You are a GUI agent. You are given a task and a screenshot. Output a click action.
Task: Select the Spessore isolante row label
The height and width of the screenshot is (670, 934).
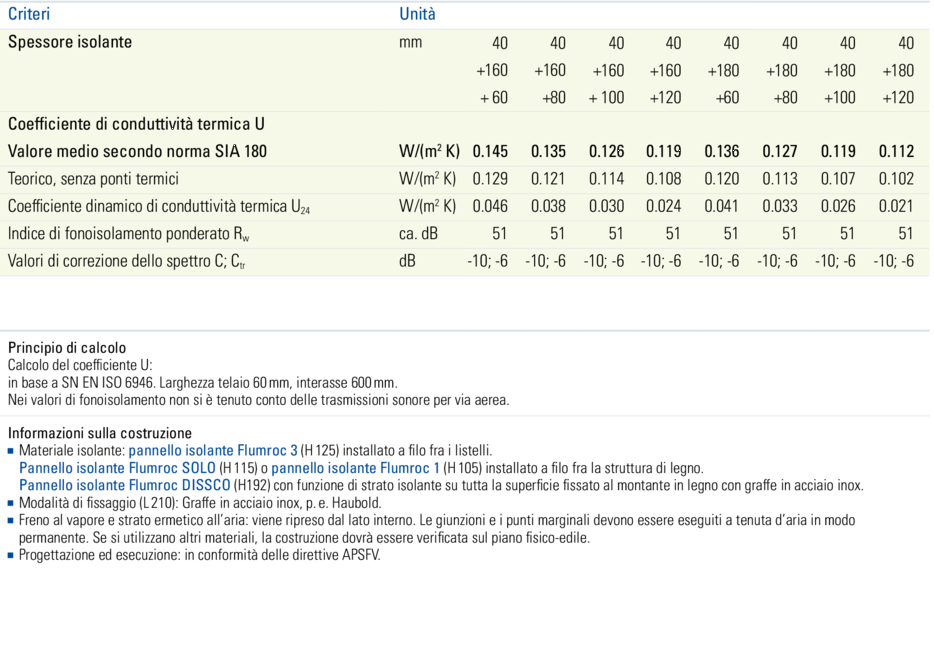pyautogui.click(x=70, y=43)
